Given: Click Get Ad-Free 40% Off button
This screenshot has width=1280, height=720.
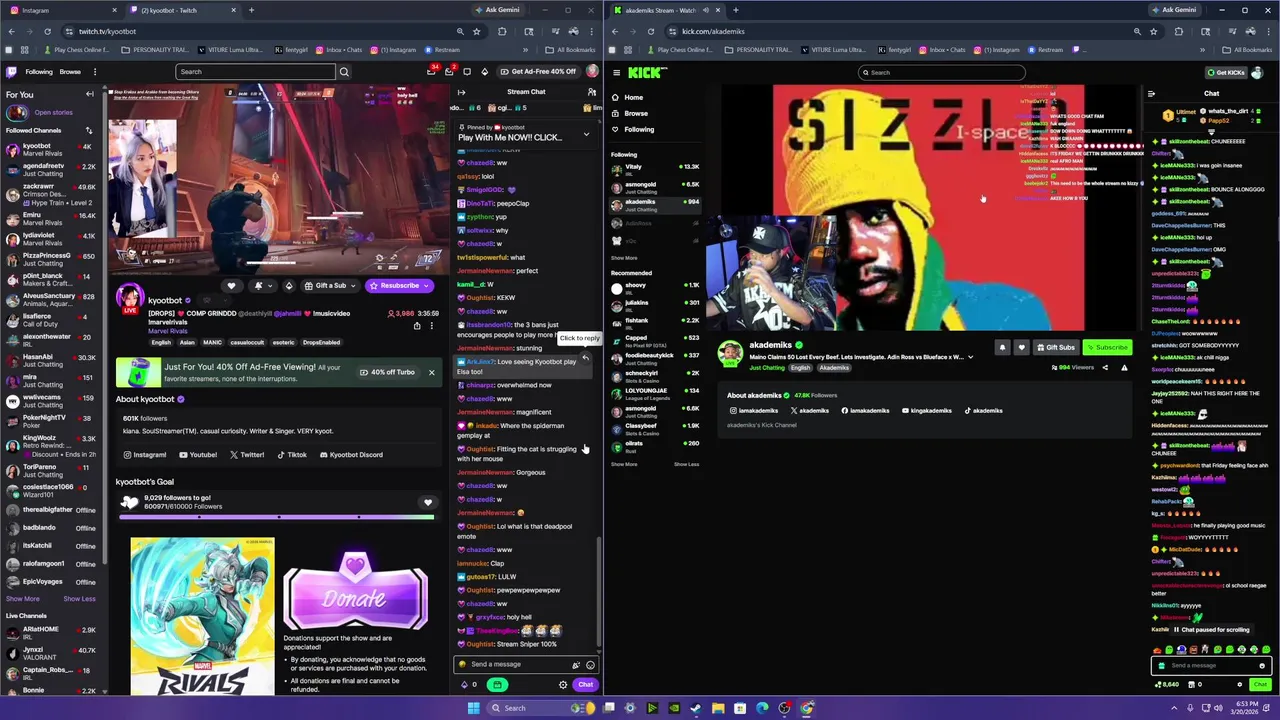Looking at the screenshot, I should [538, 71].
